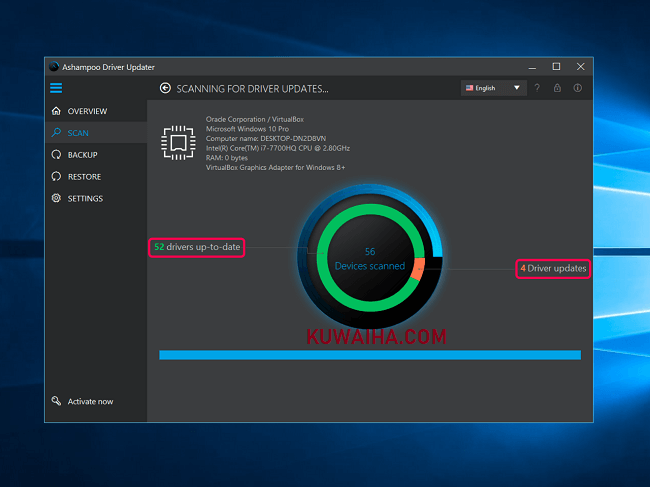The image size is (650, 487).
Task: Open the info circle icon
Action: (x=577, y=88)
